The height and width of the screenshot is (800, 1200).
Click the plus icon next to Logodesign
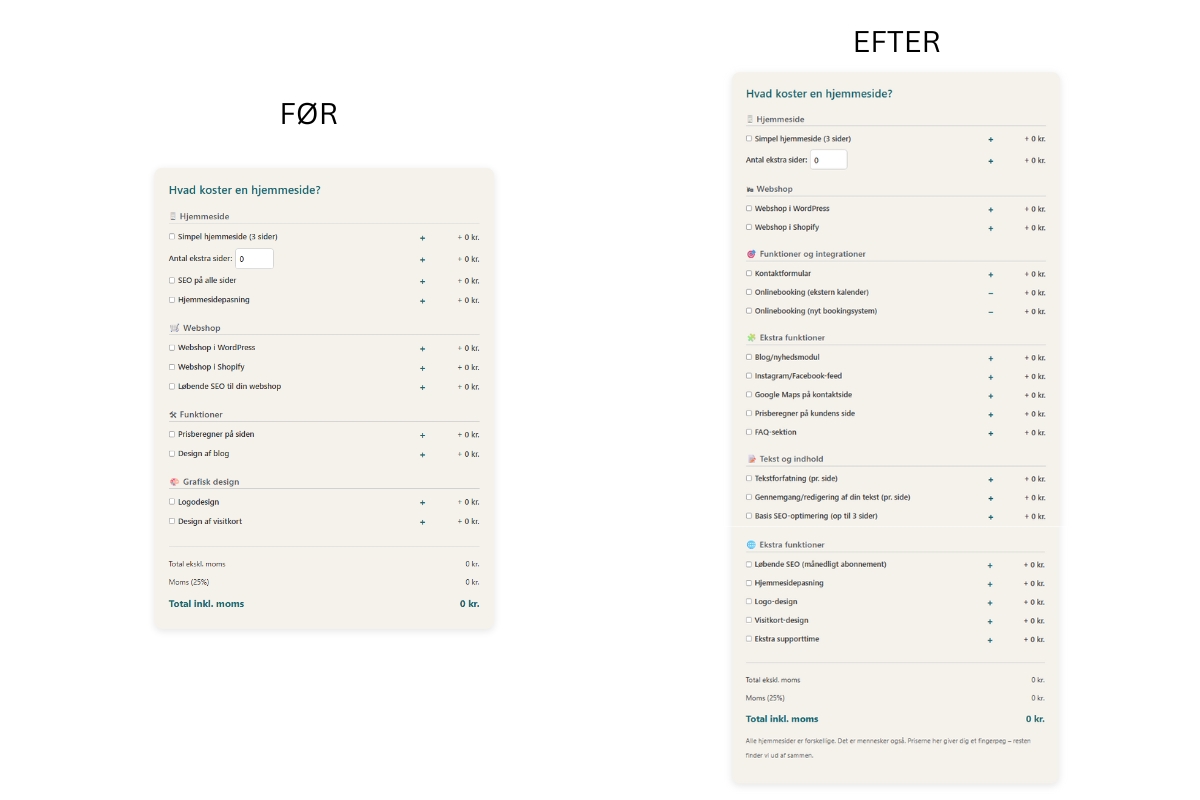tap(423, 503)
